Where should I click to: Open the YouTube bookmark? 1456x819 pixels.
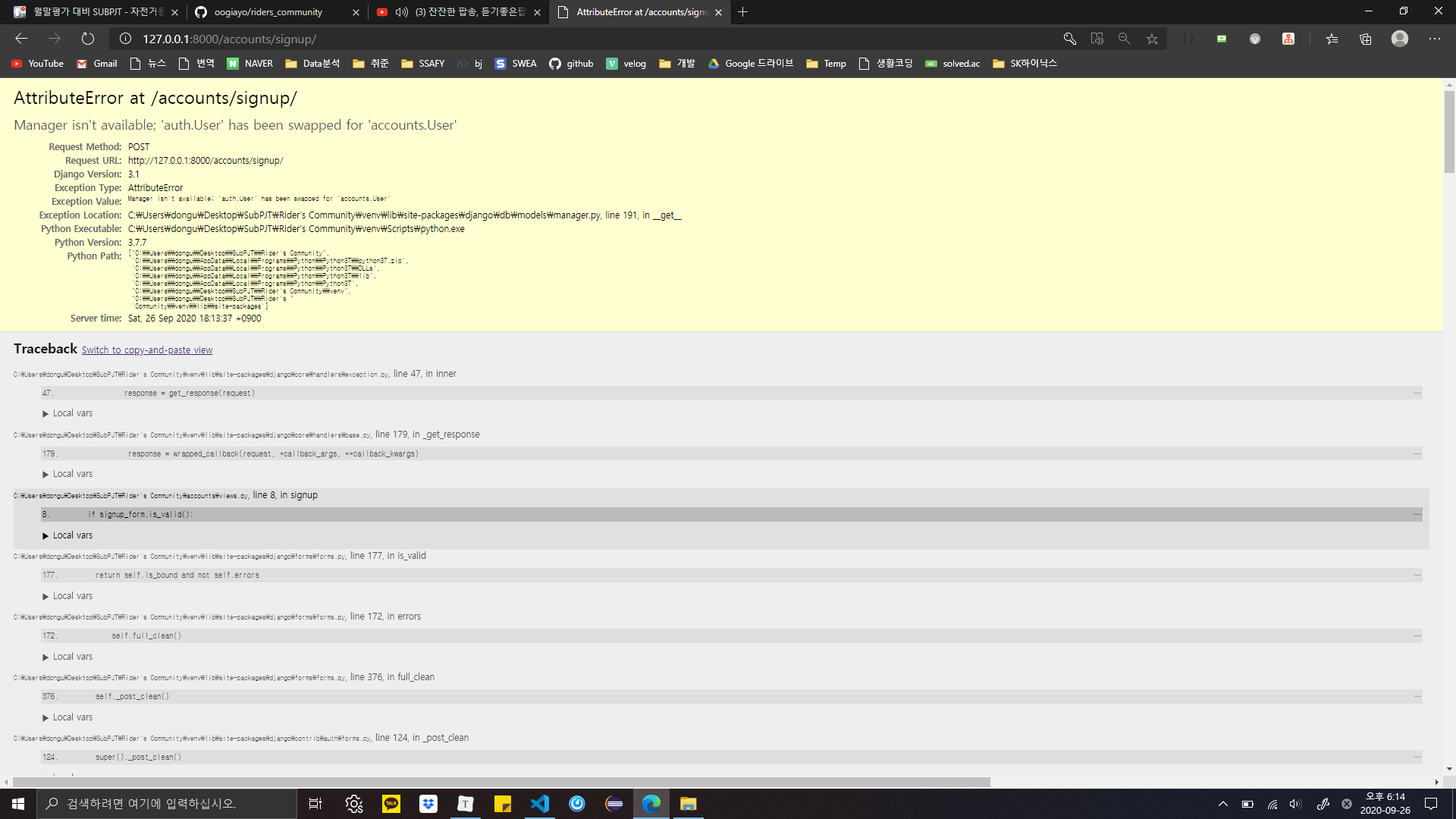click(x=38, y=64)
